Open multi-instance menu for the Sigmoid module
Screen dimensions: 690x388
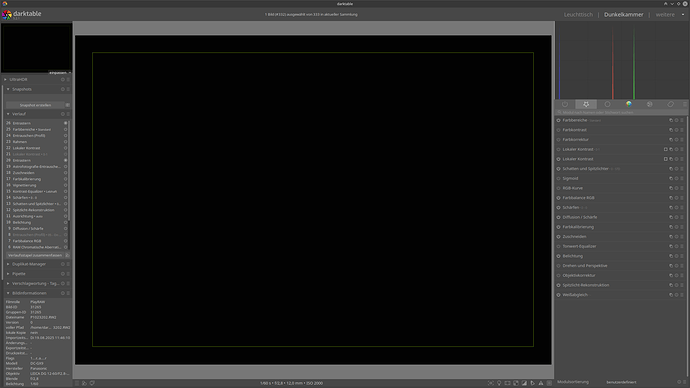[671, 178]
